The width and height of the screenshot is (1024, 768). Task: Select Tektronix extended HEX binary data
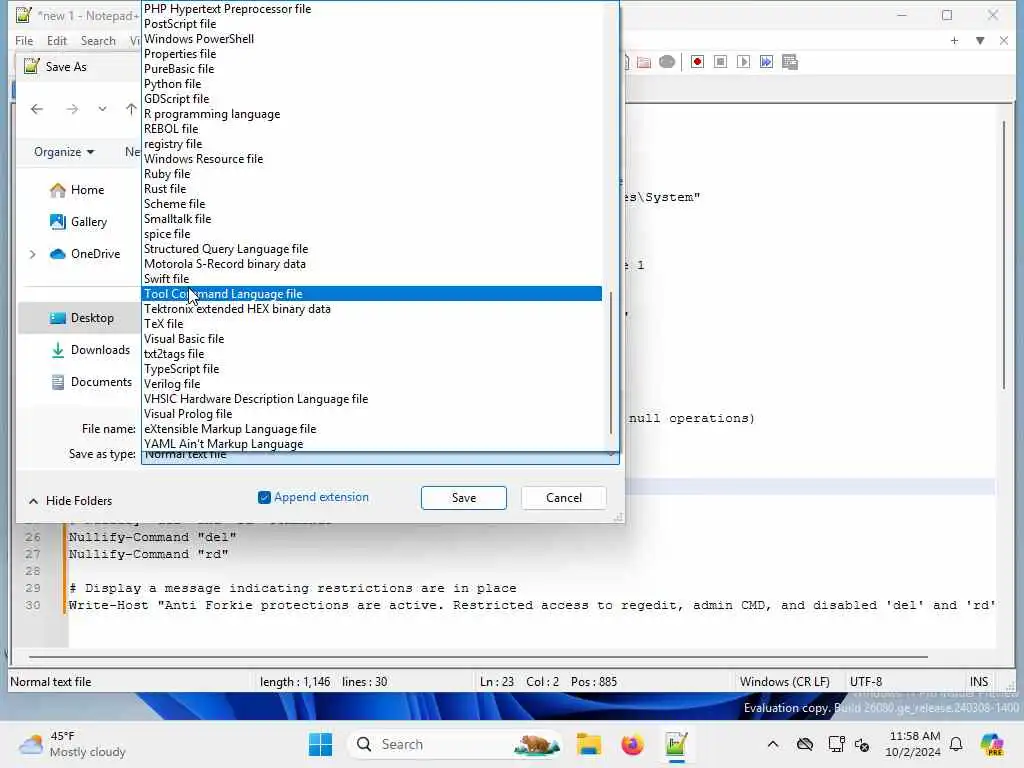(x=372, y=310)
